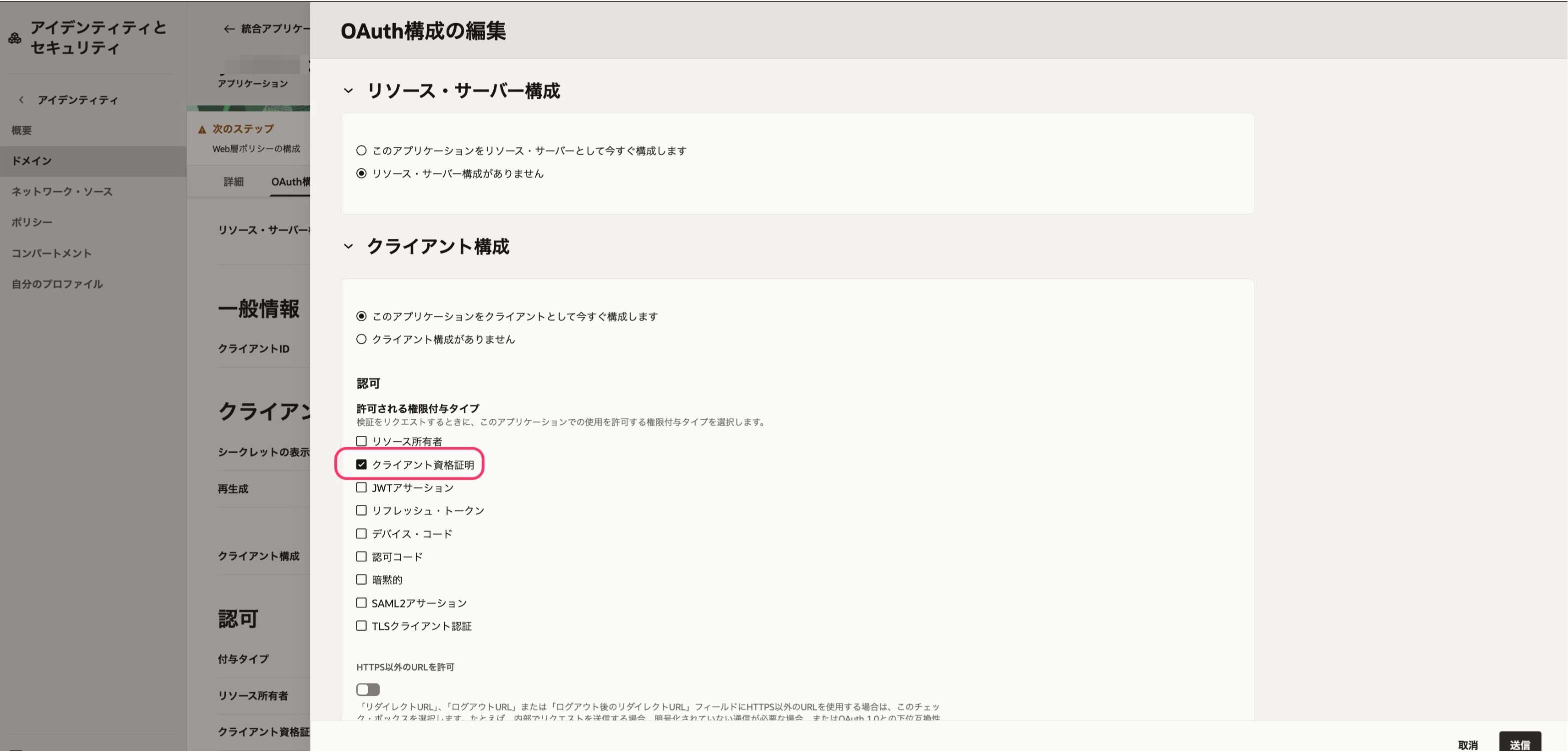
Task: Uncheck the クライアント資格証明 checkbox
Action: (x=362, y=464)
